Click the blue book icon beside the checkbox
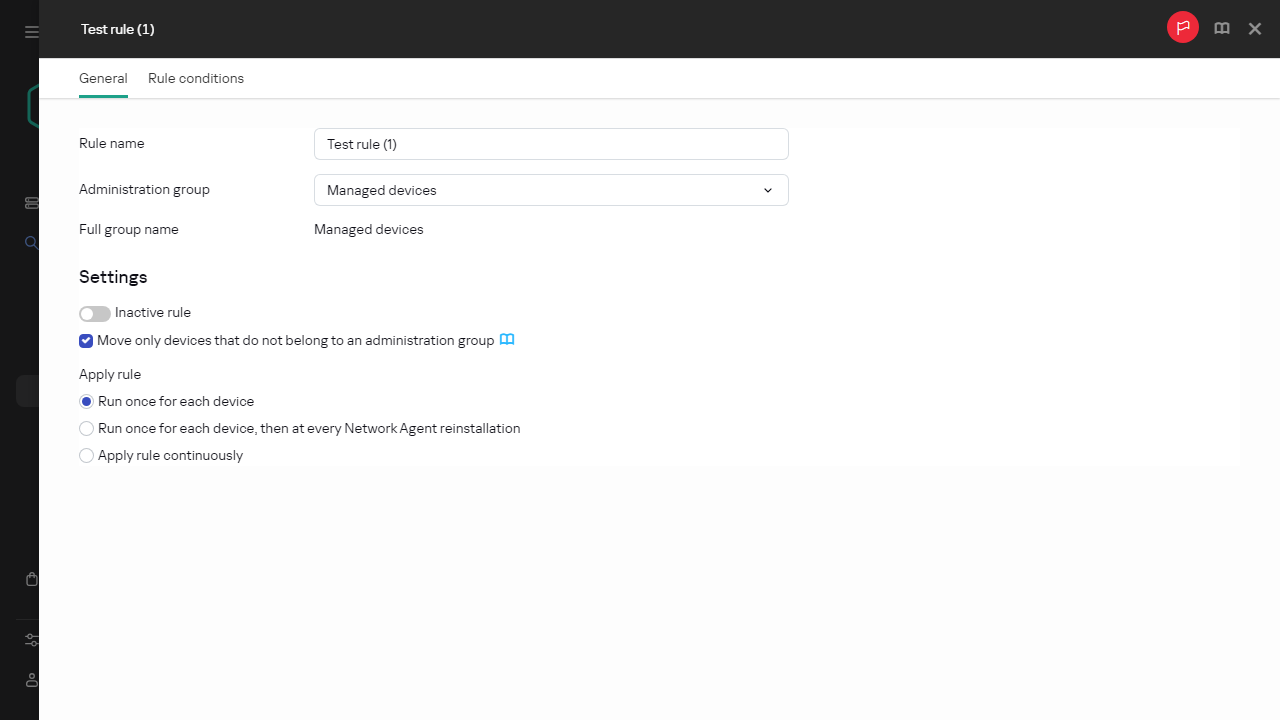 507,340
